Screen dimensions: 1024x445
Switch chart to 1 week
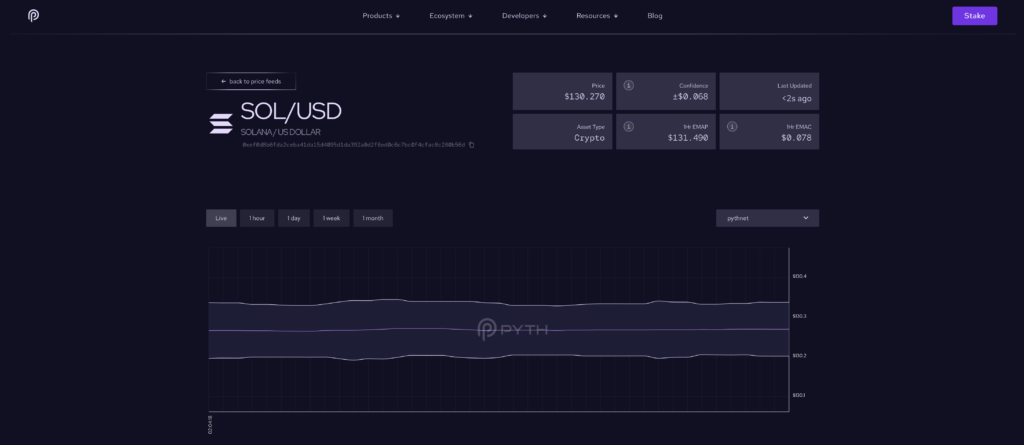(331, 218)
